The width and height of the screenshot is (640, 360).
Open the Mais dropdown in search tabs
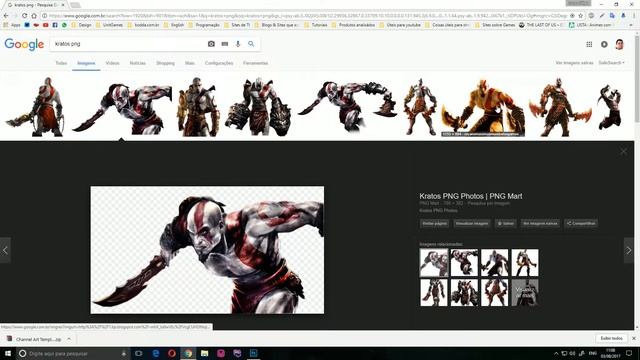pos(189,63)
